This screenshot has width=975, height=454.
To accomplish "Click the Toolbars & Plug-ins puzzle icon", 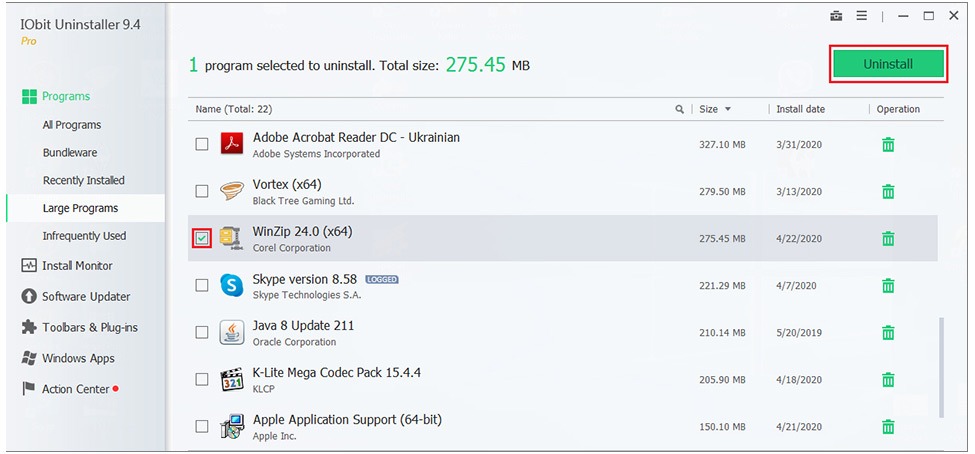I will 29,327.
